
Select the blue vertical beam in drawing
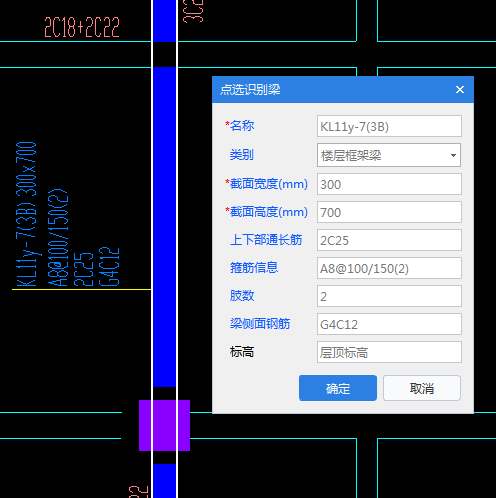(x=164, y=227)
